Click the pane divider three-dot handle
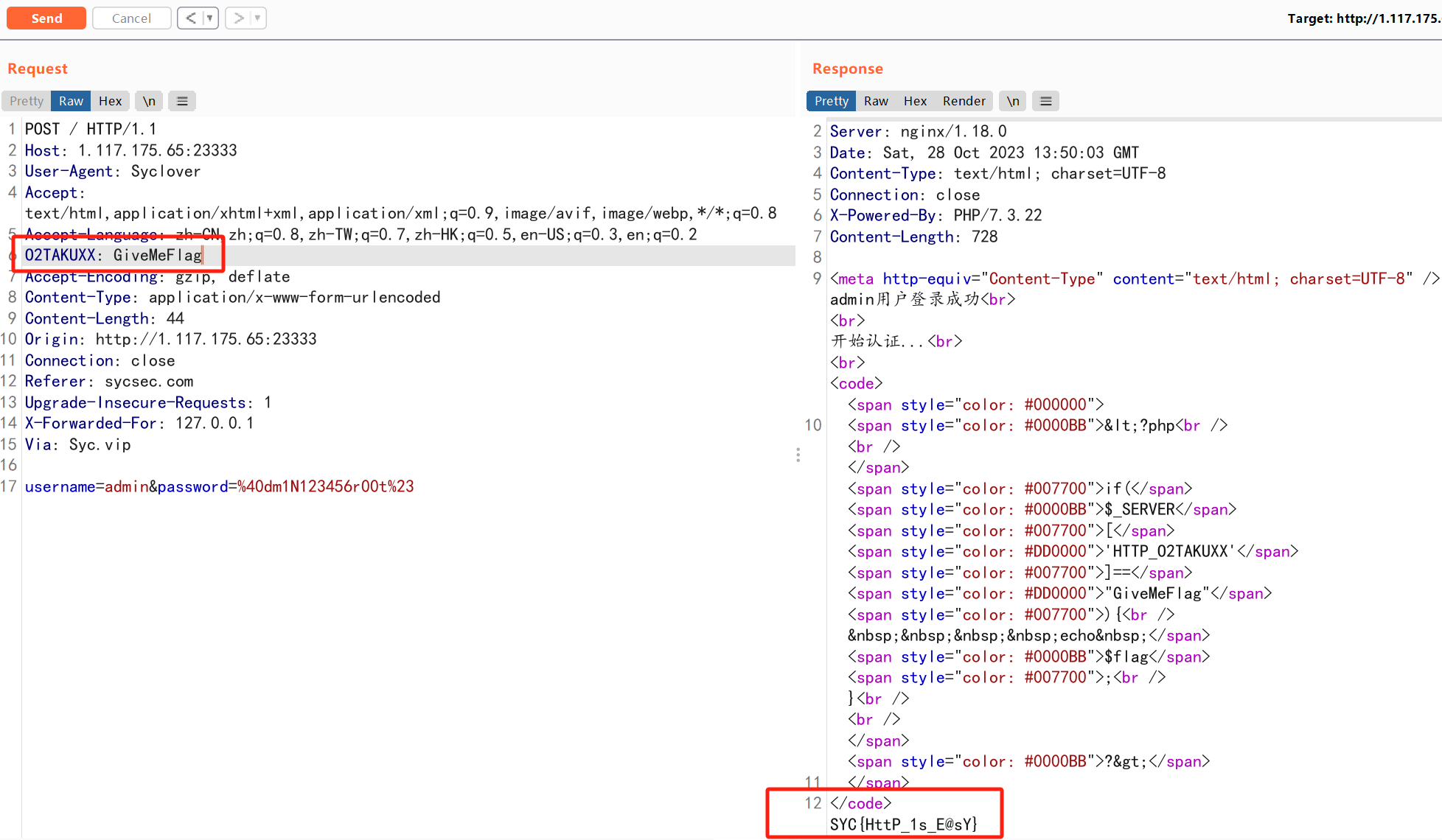 point(798,455)
